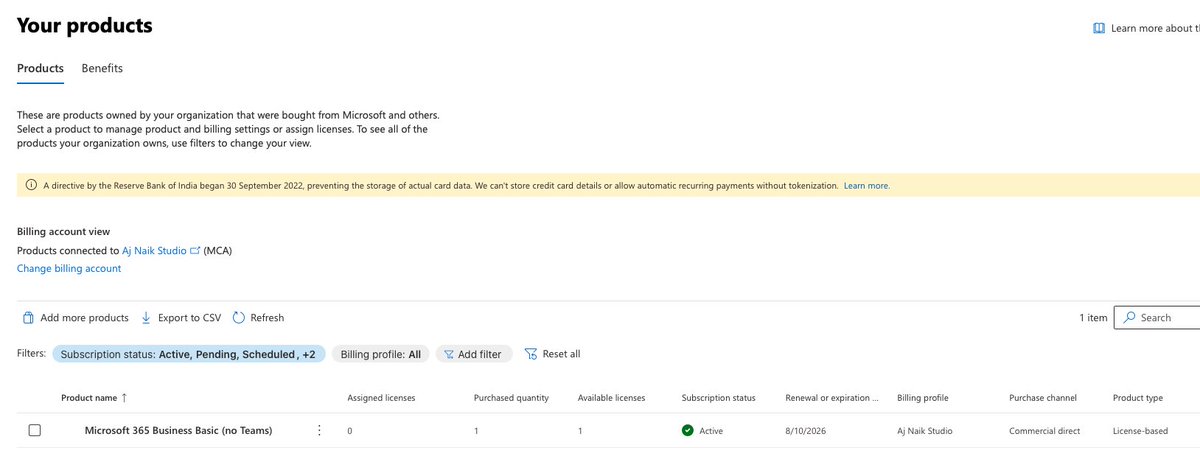The width and height of the screenshot is (1200, 473).
Task: Click Product type column header
Action: click(x=1138, y=397)
